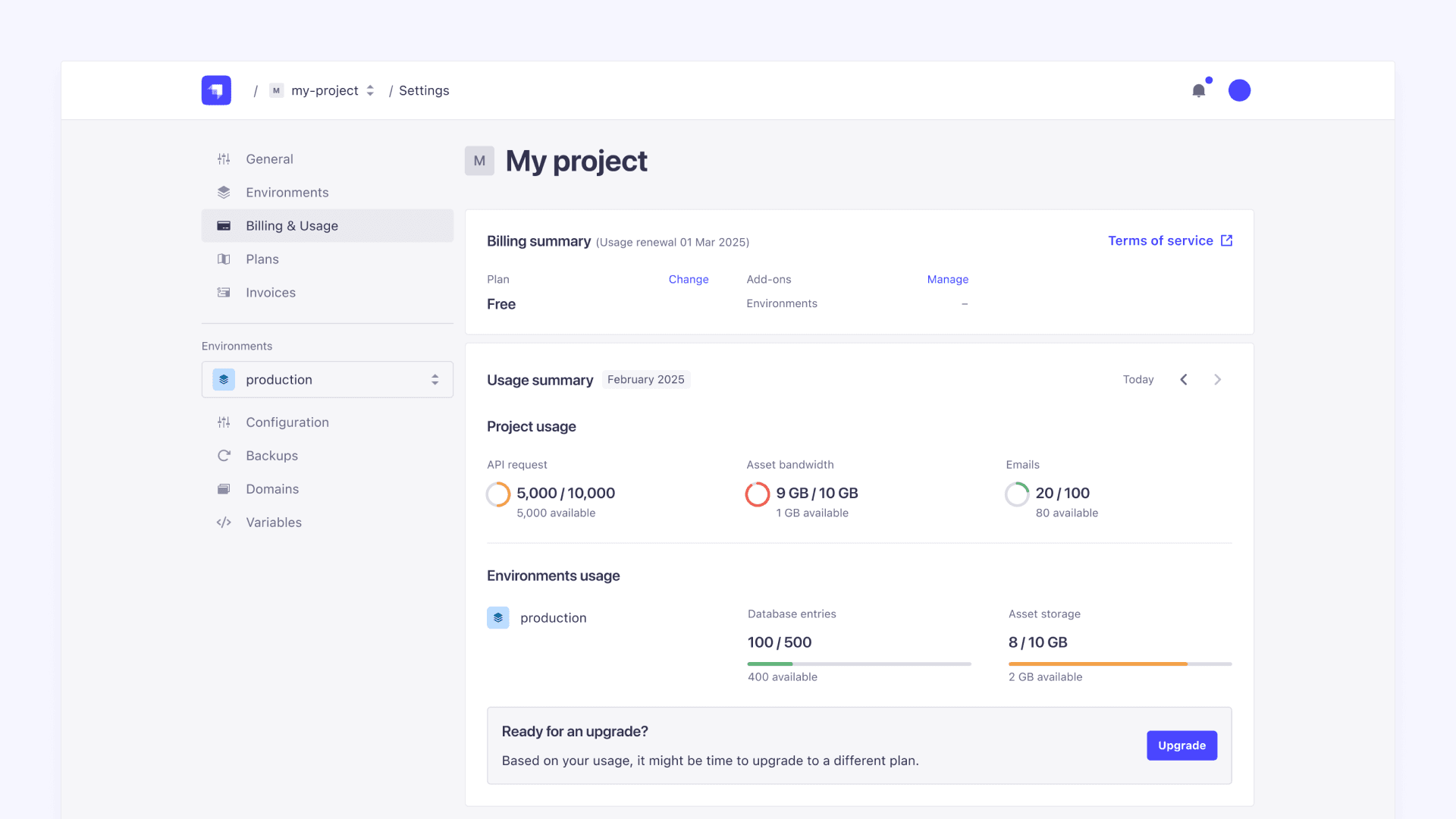The image size is (1456, 819).
Task: Open user avatar menu
Action: (x=1239, y=90)
